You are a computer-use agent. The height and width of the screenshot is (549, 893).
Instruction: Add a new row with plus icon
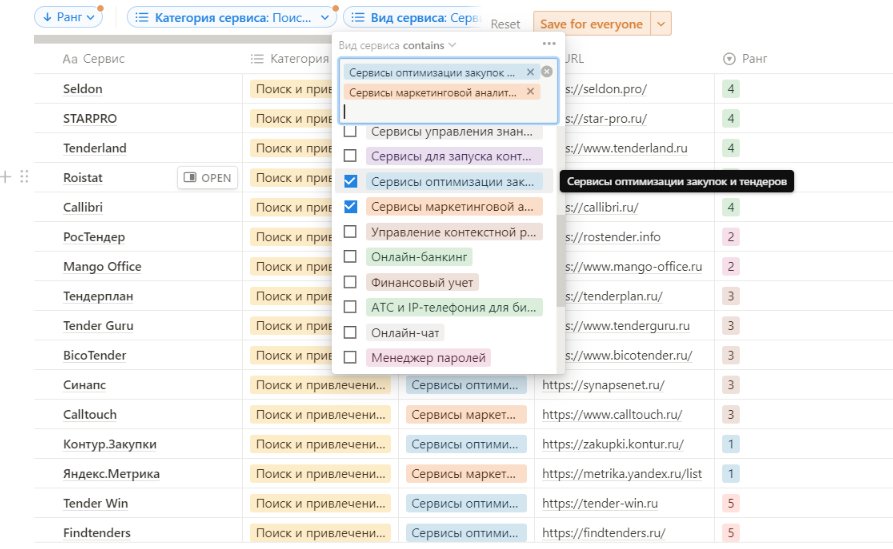tap(6, 177)
